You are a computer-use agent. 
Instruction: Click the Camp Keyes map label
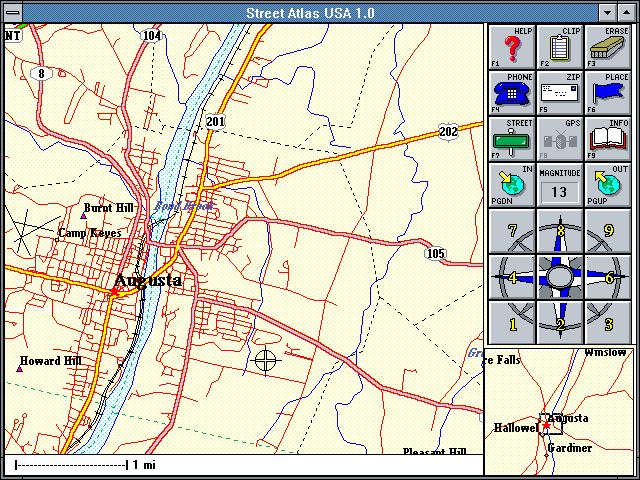(x=90, y=233)
